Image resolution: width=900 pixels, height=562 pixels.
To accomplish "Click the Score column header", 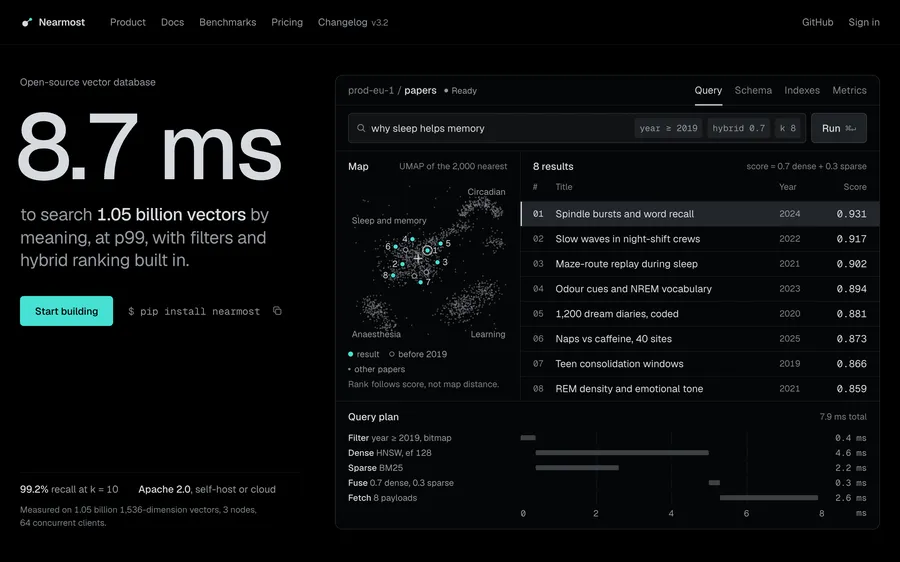I will [855, 187].
